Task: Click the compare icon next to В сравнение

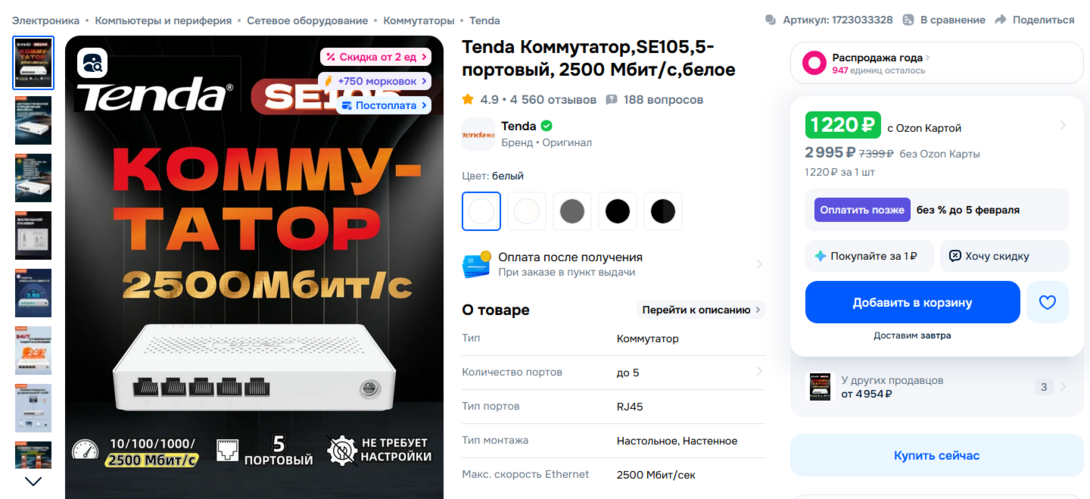Action: 908,20
